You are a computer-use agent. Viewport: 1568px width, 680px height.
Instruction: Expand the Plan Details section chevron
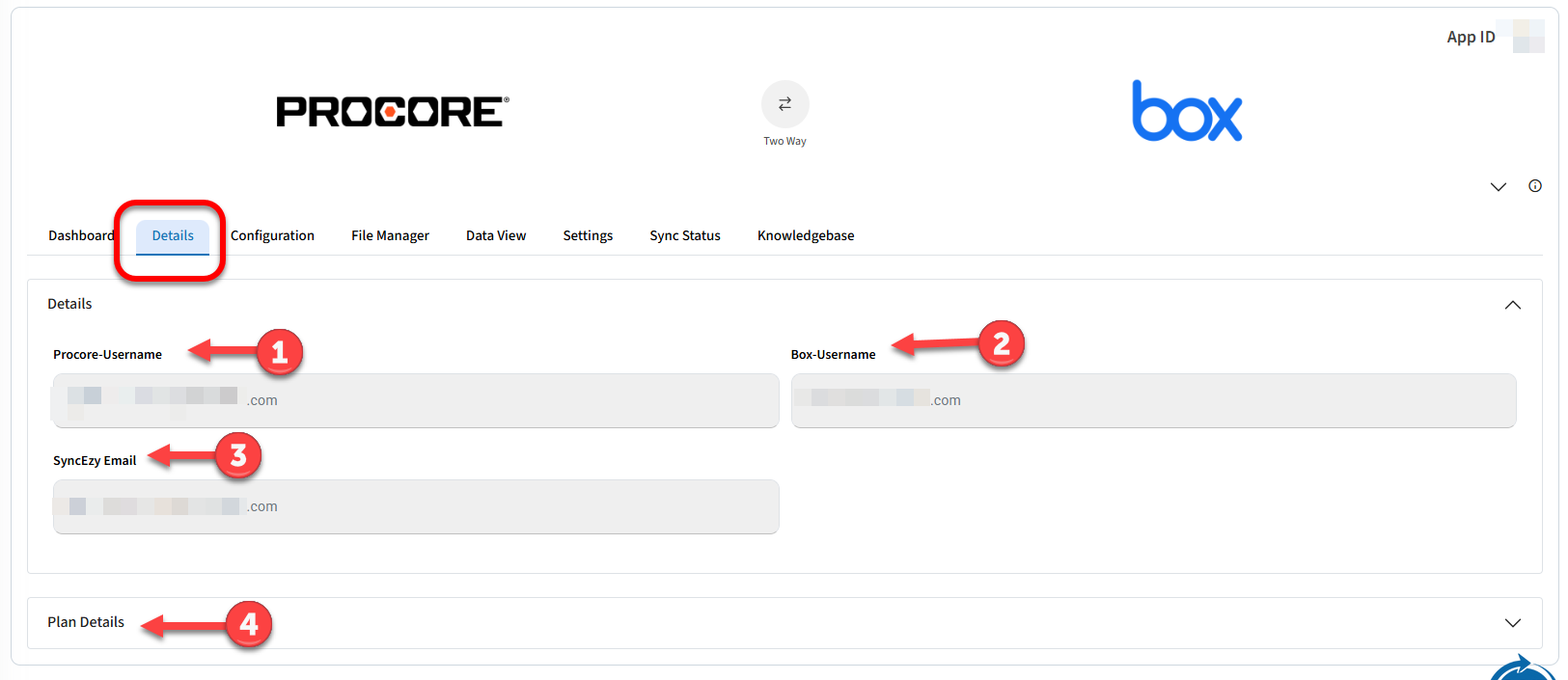click(1512, 623)
